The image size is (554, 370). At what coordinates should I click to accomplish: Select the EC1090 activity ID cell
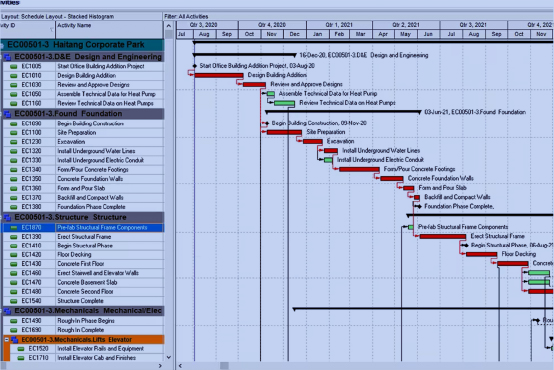click(x=31, y=123)
